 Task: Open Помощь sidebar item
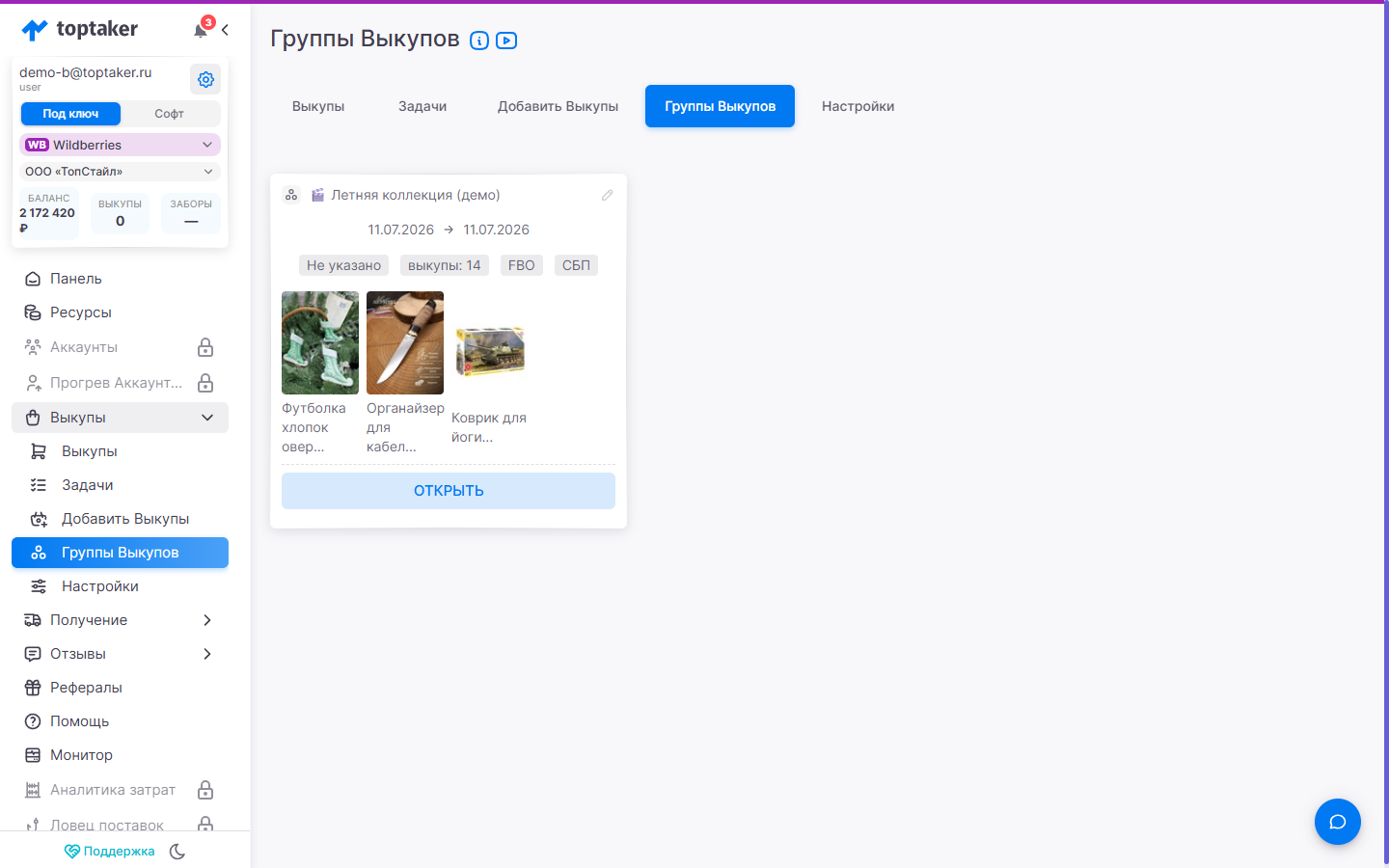click(x=120, y=721)
